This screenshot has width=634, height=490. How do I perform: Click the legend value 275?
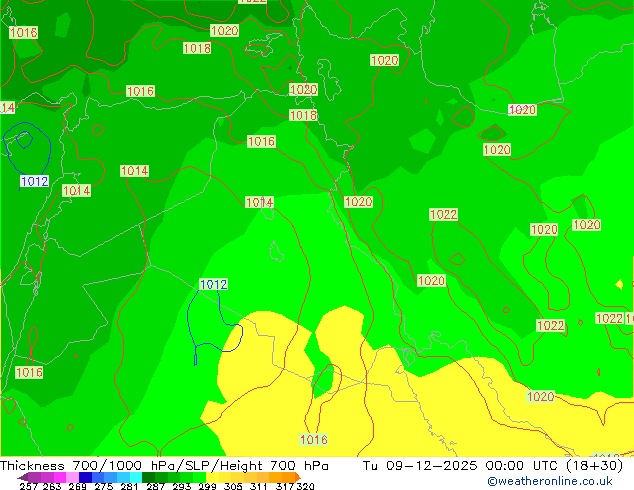point(104,486)
